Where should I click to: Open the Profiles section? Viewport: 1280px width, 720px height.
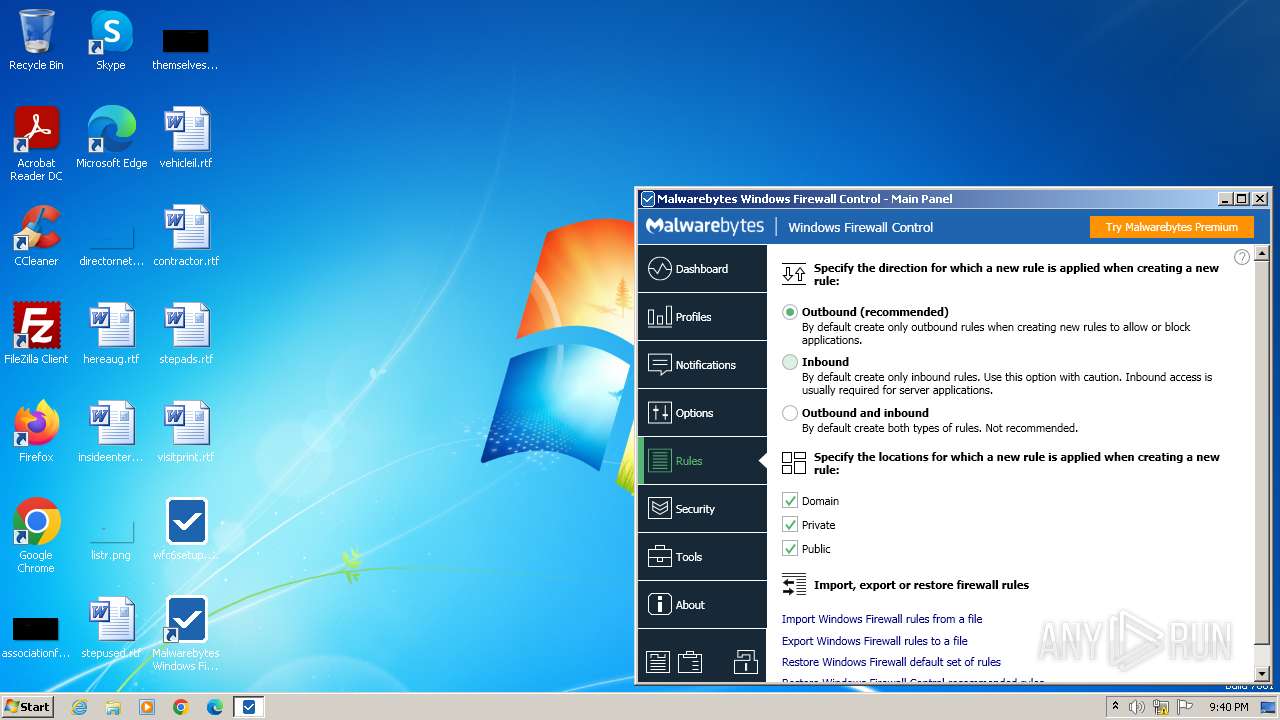pyautogui.click(x=702, y=317)
